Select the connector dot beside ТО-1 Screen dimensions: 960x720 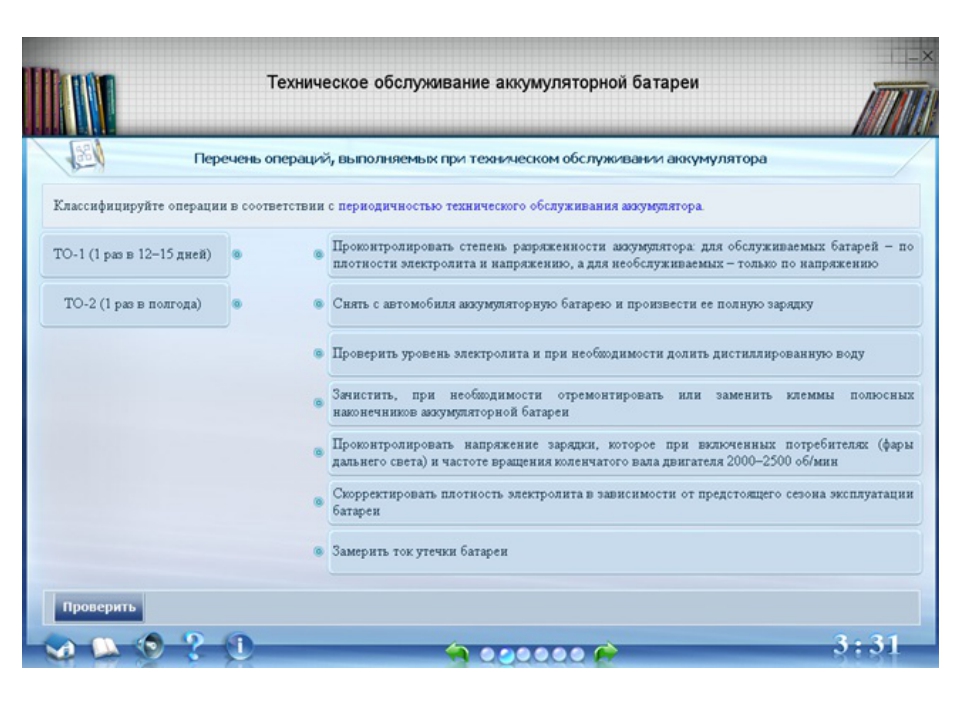tap(237, 255)
